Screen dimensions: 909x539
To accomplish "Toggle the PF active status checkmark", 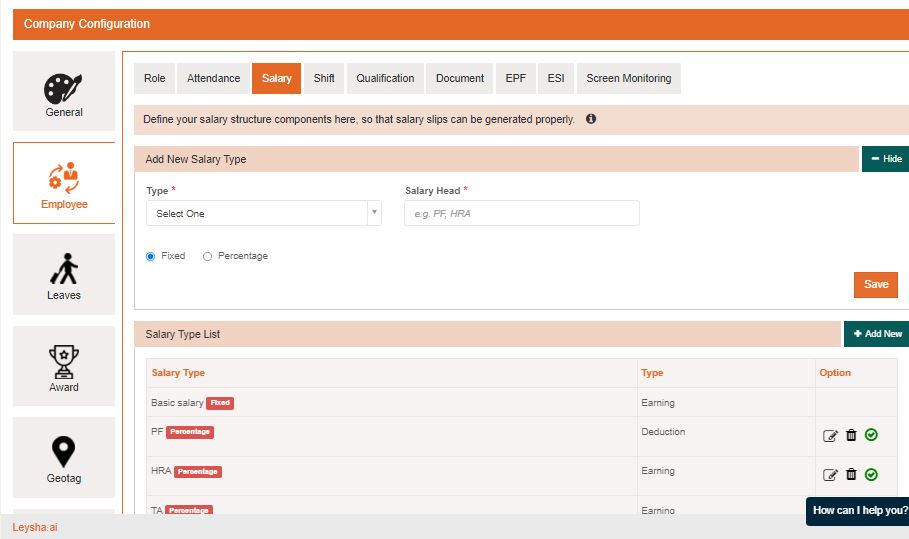I will pos(871,435).
